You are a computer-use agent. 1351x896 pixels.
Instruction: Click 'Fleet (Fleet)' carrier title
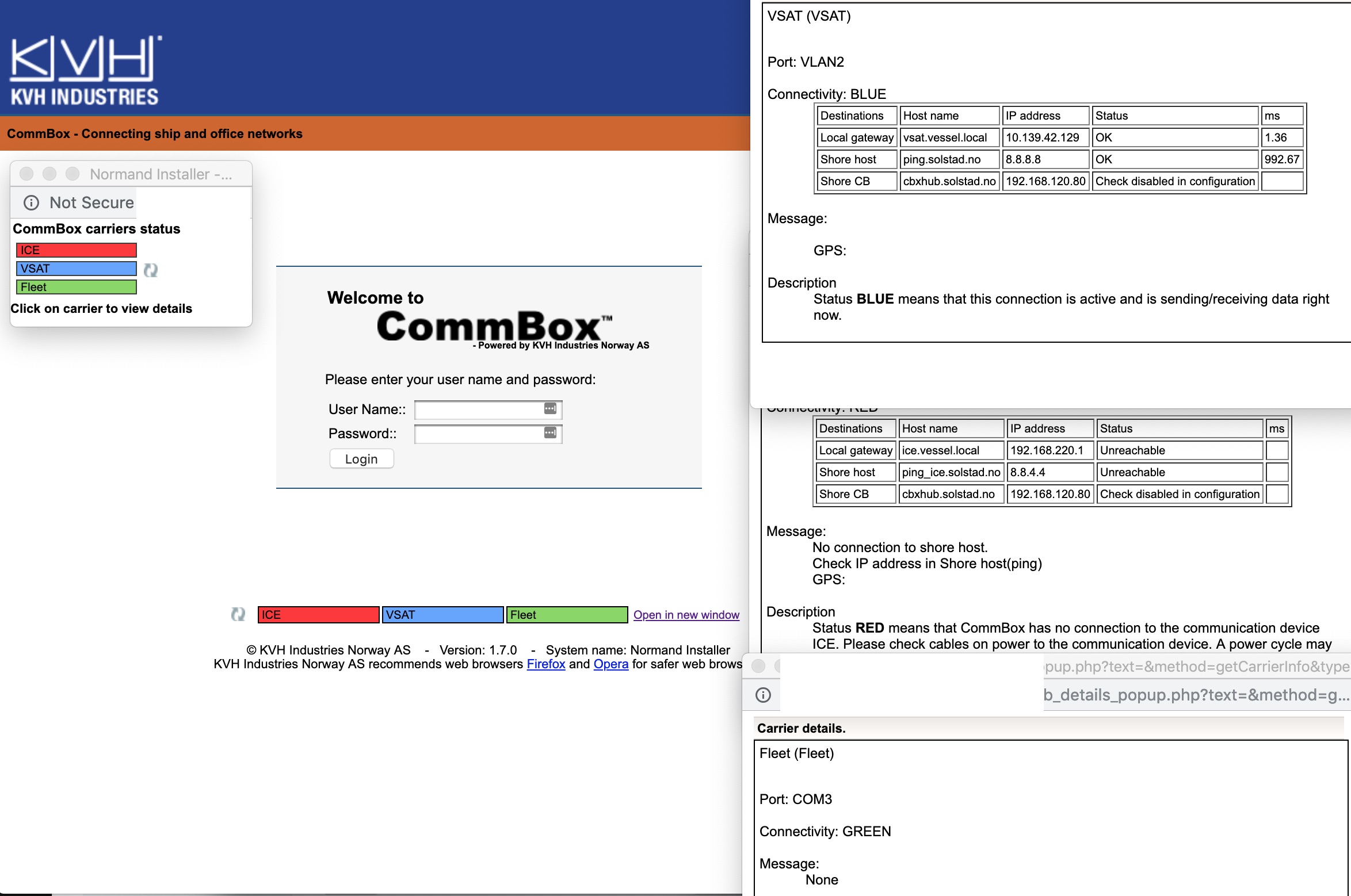click(796, 753)
